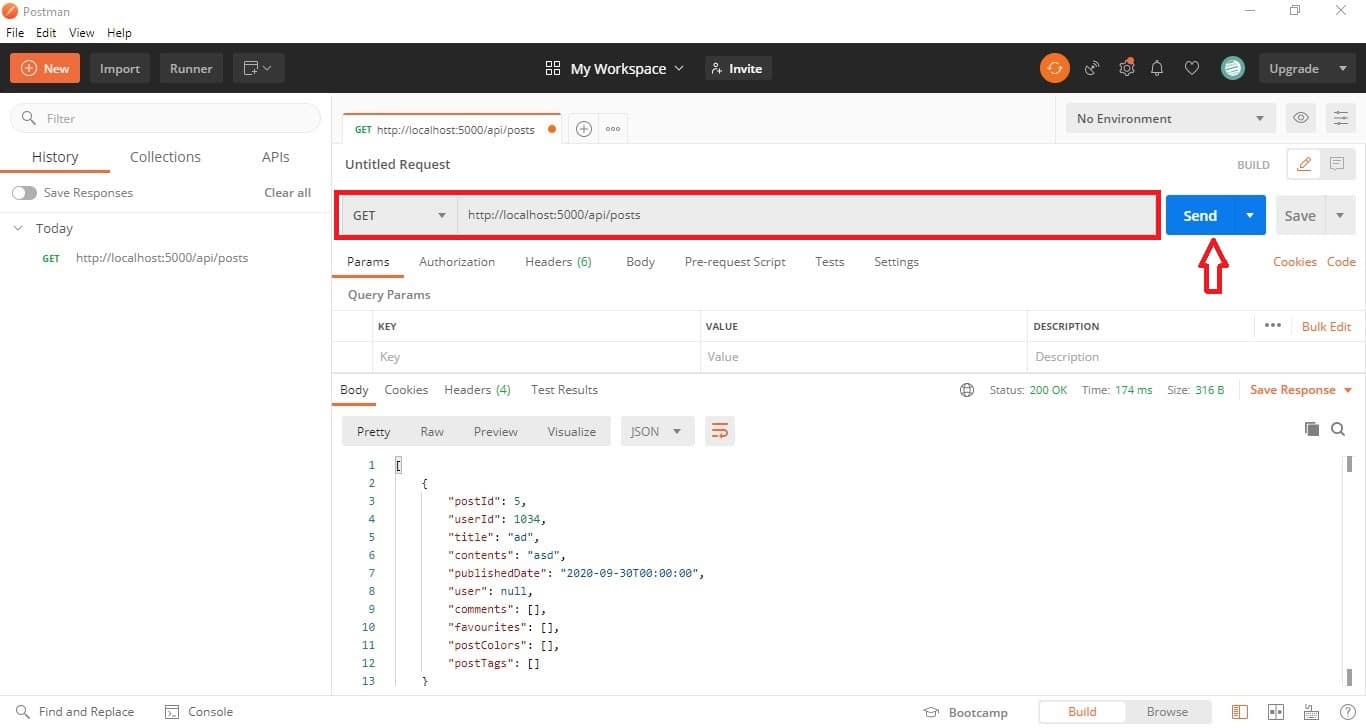Open the user avatar menu
Viewport: 1366px width, 728px height.
click(1232, 68)
